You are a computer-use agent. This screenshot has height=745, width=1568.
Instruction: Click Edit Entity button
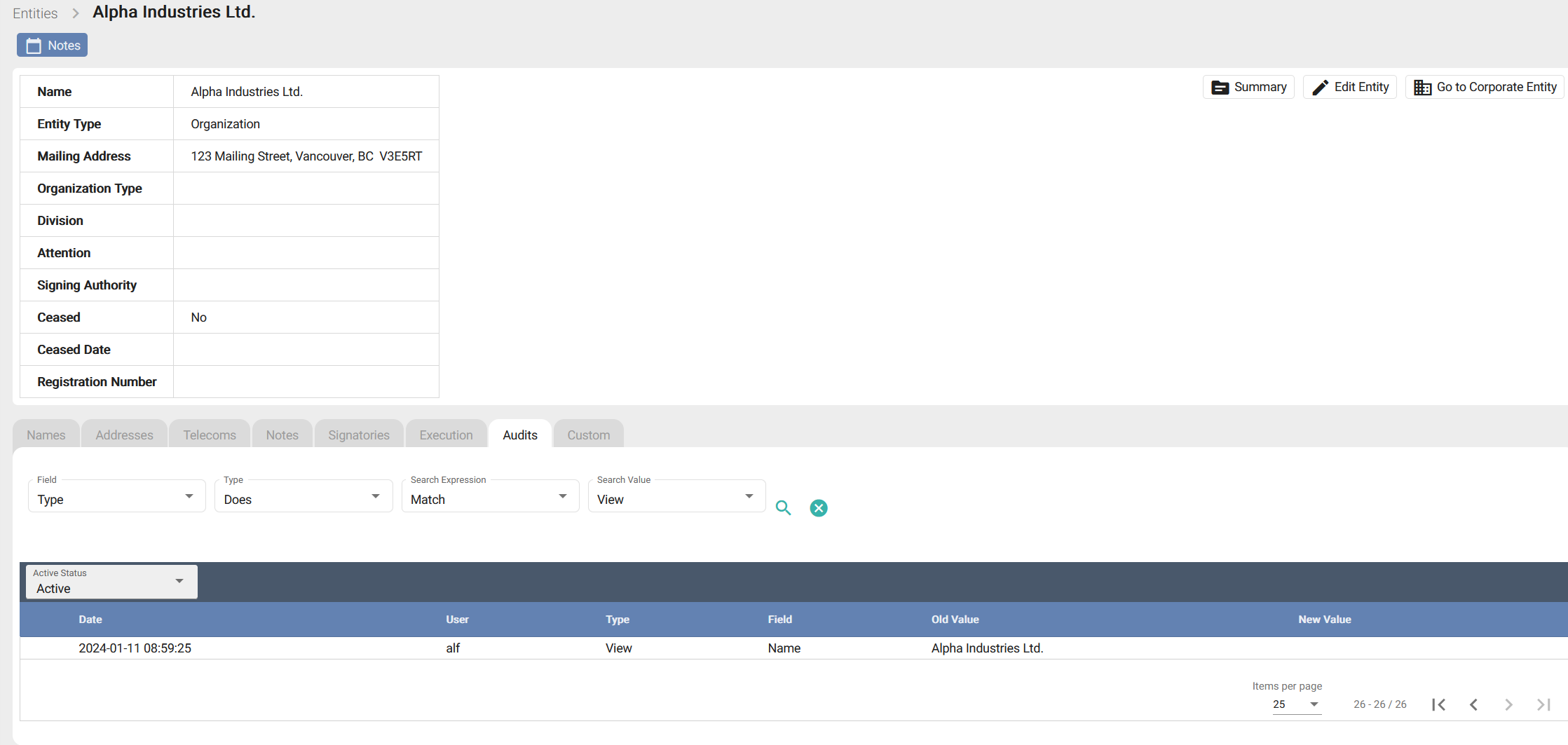[1350, 87]
